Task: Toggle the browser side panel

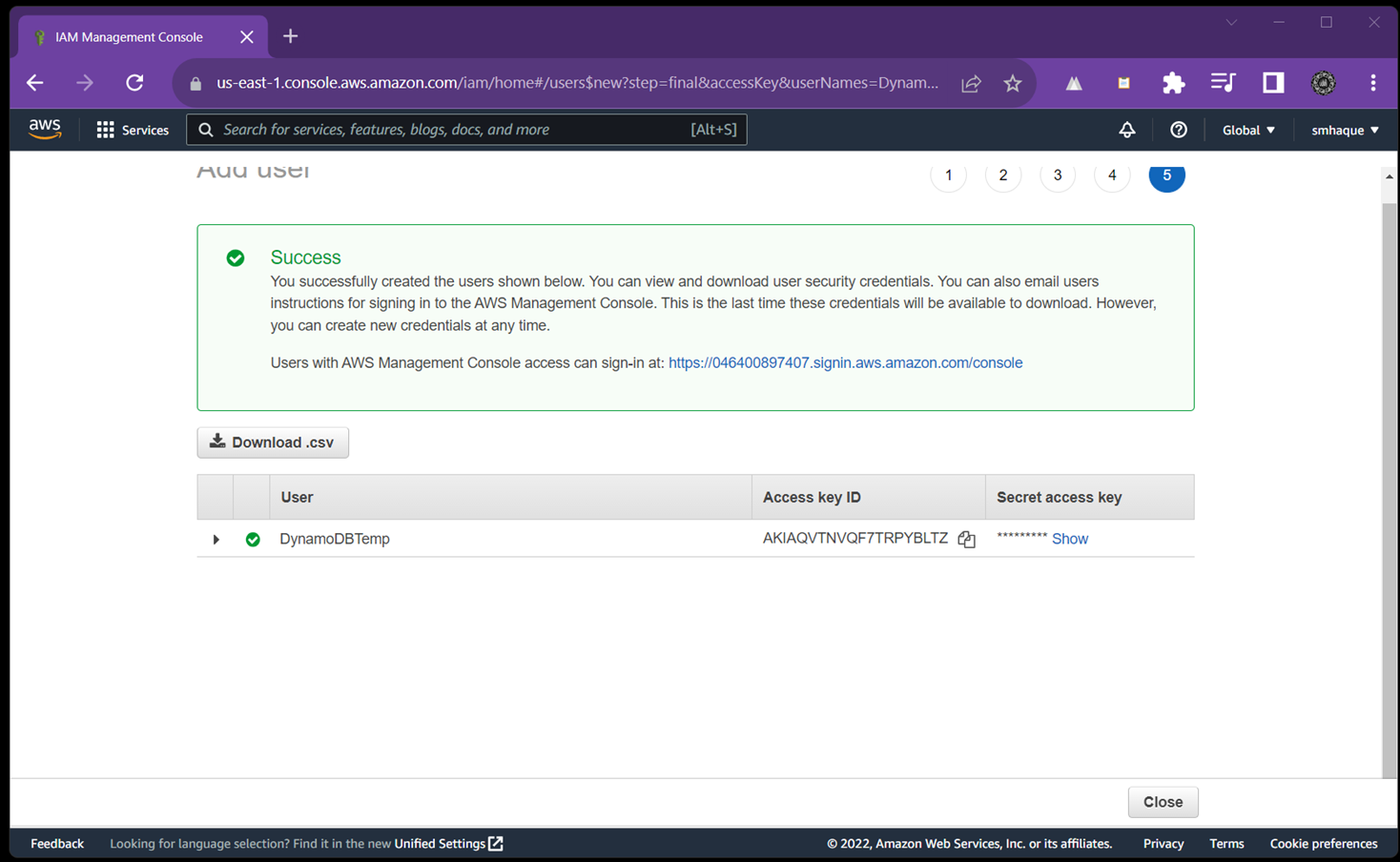Action: 1272,83
